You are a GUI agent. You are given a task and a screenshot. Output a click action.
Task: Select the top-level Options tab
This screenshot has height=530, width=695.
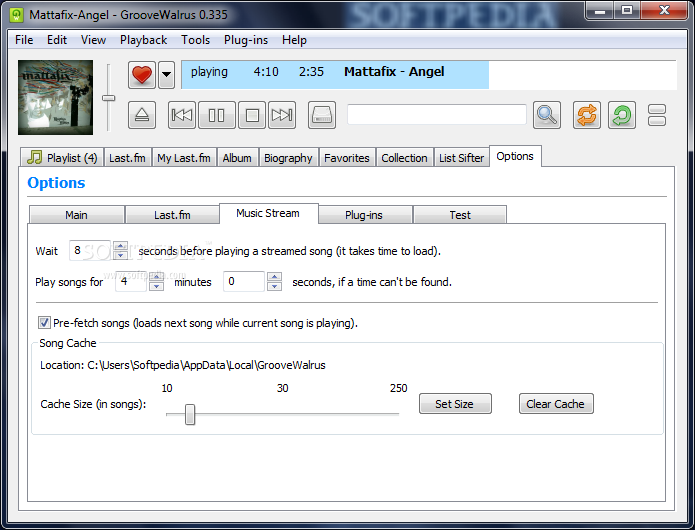pos(515,156)
